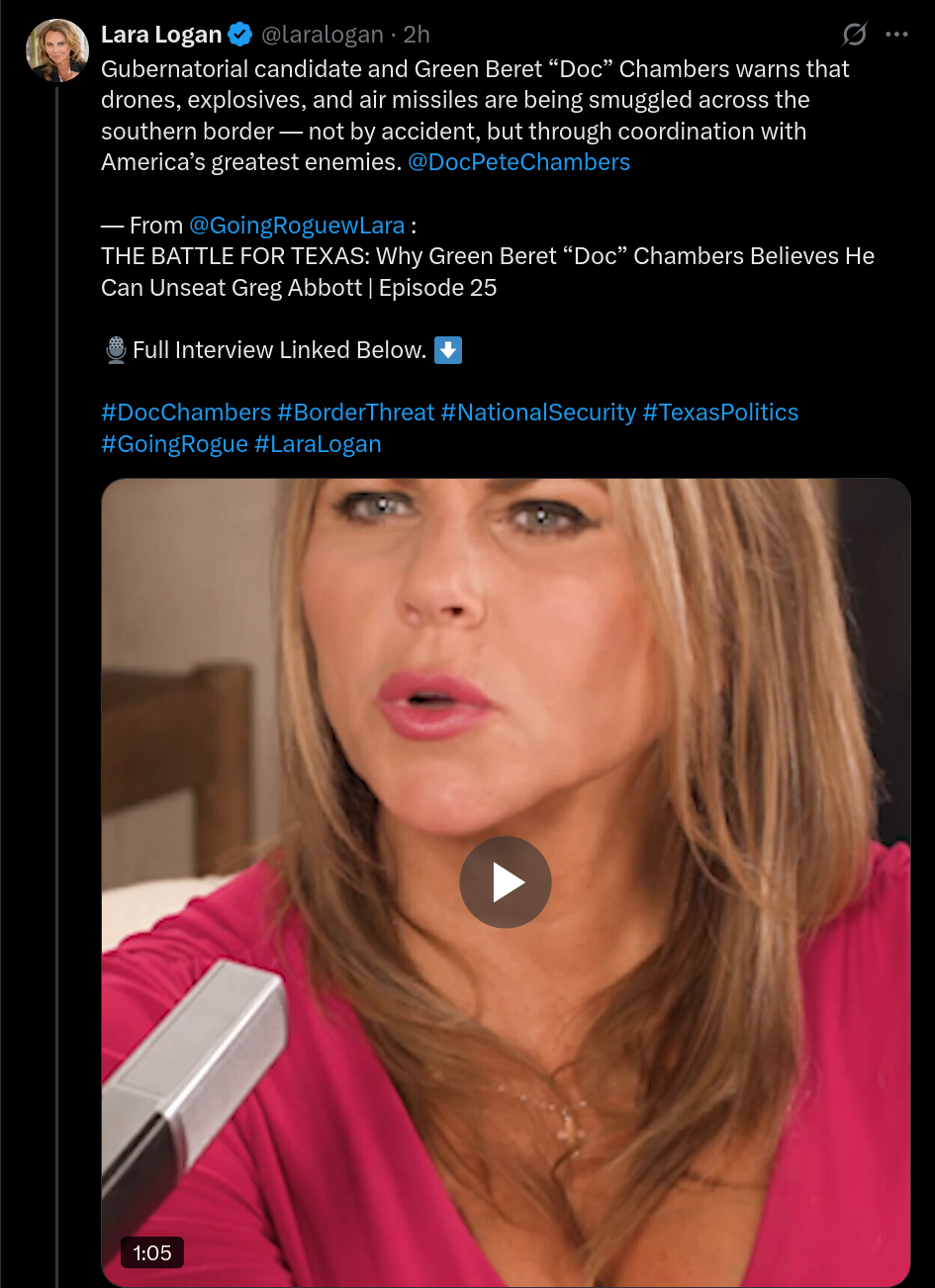Open the Grok slash-circle icon

854,35
